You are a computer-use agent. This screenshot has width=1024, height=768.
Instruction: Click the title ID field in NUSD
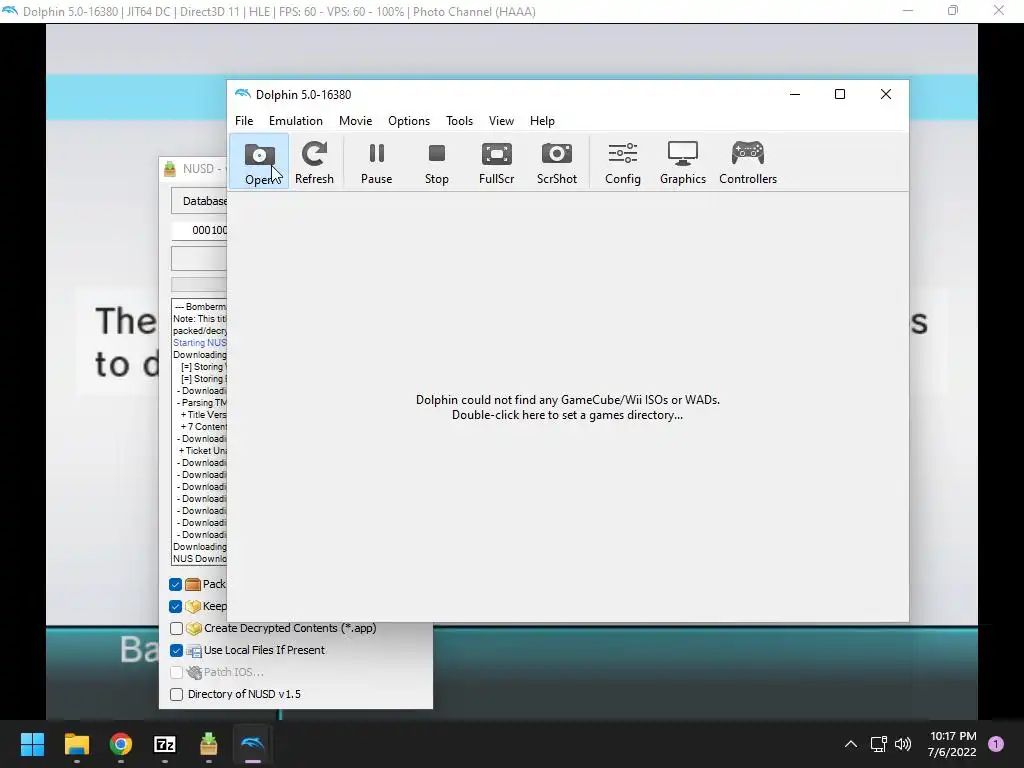[199, 230]
